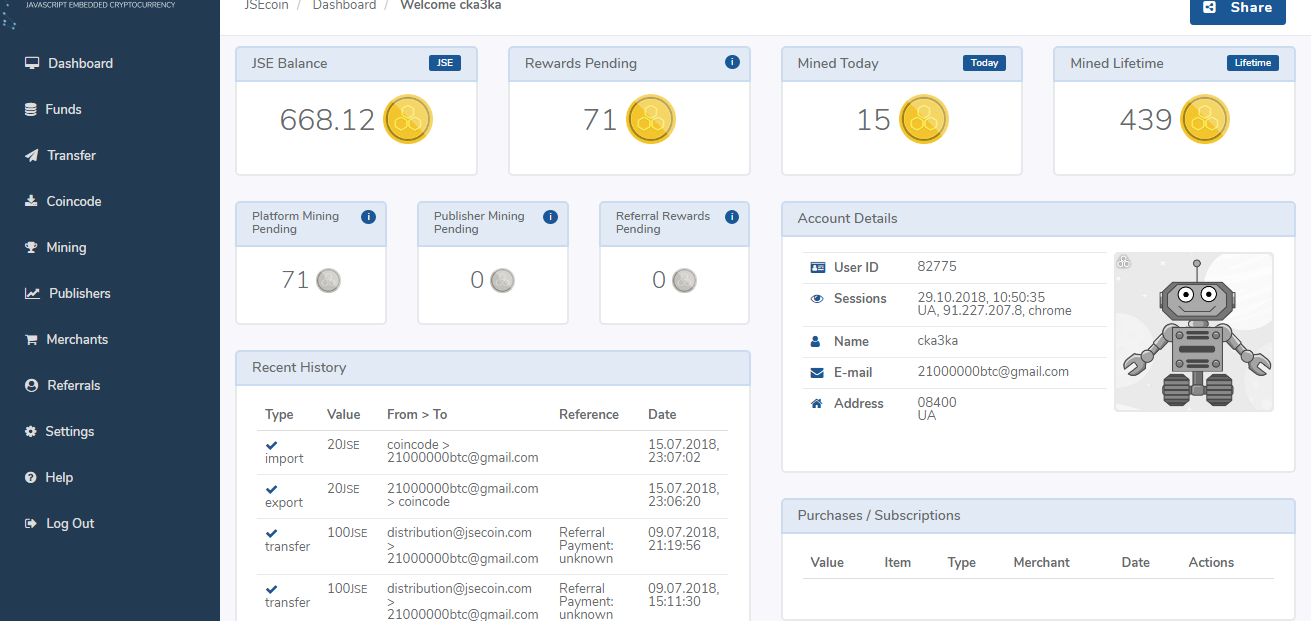Click the gold coin in Mined Lifetime
The width and height of the screenshot is (1311, 621).
click(x=1205, y=120)
